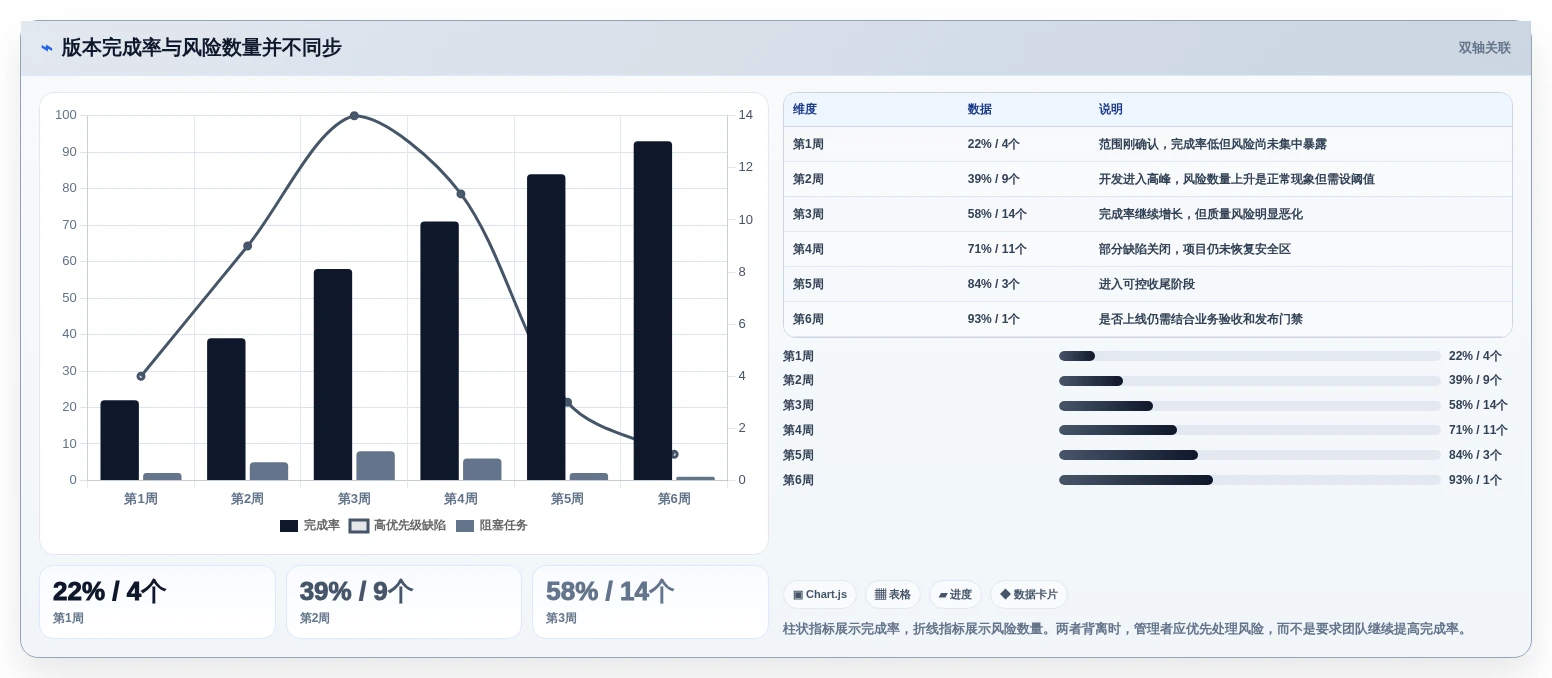Click the line data point at 第1周

(x=141, y=376)
